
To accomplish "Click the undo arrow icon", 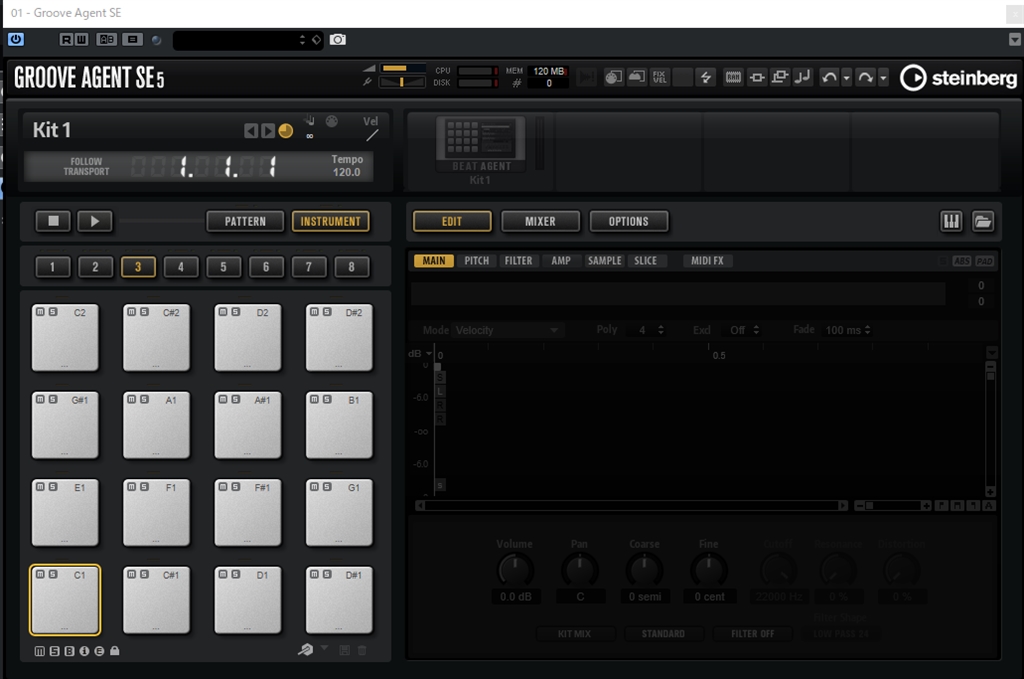I will (x=829, y=78).
